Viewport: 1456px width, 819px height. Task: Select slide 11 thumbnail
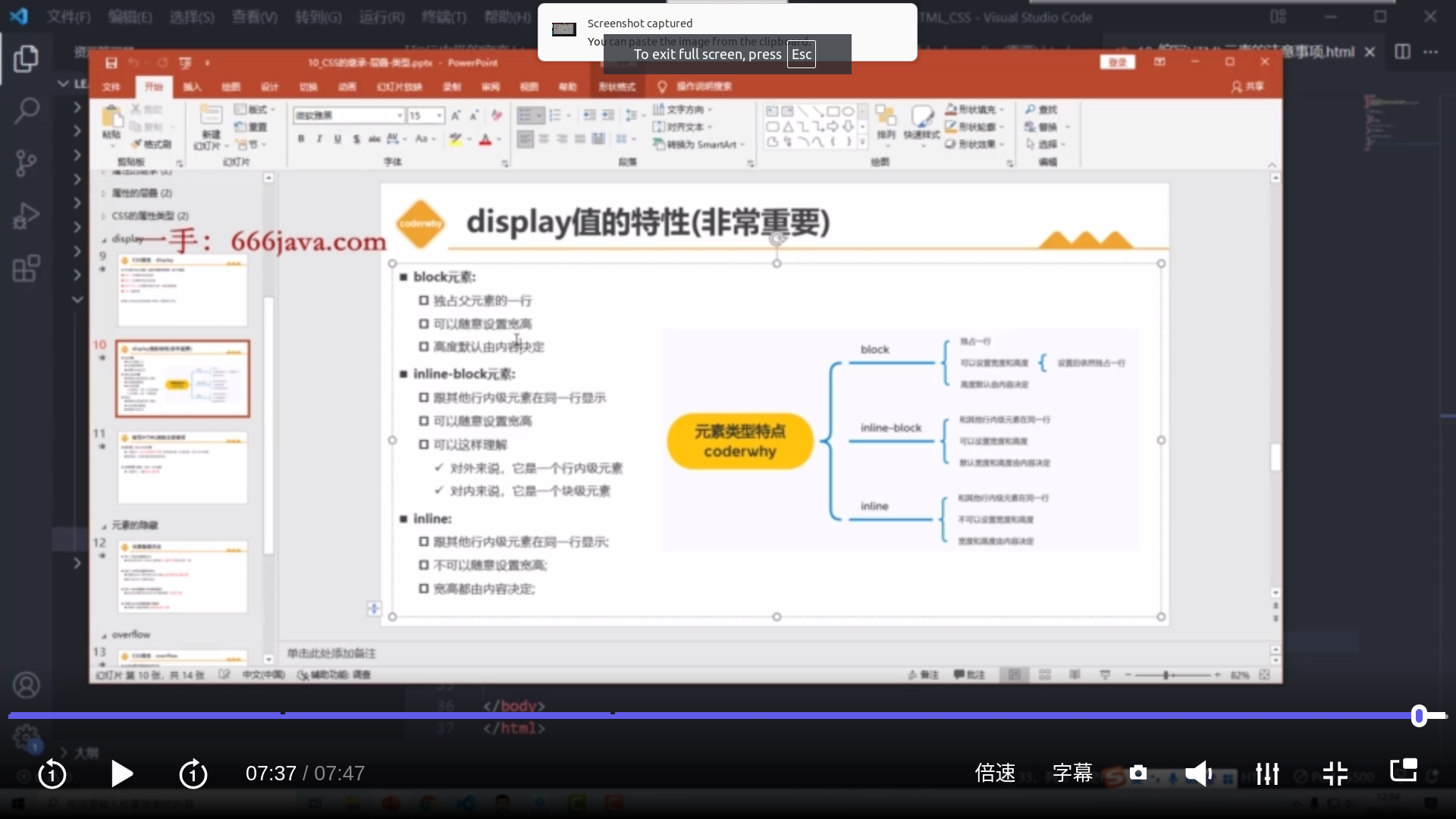(182, 467)
